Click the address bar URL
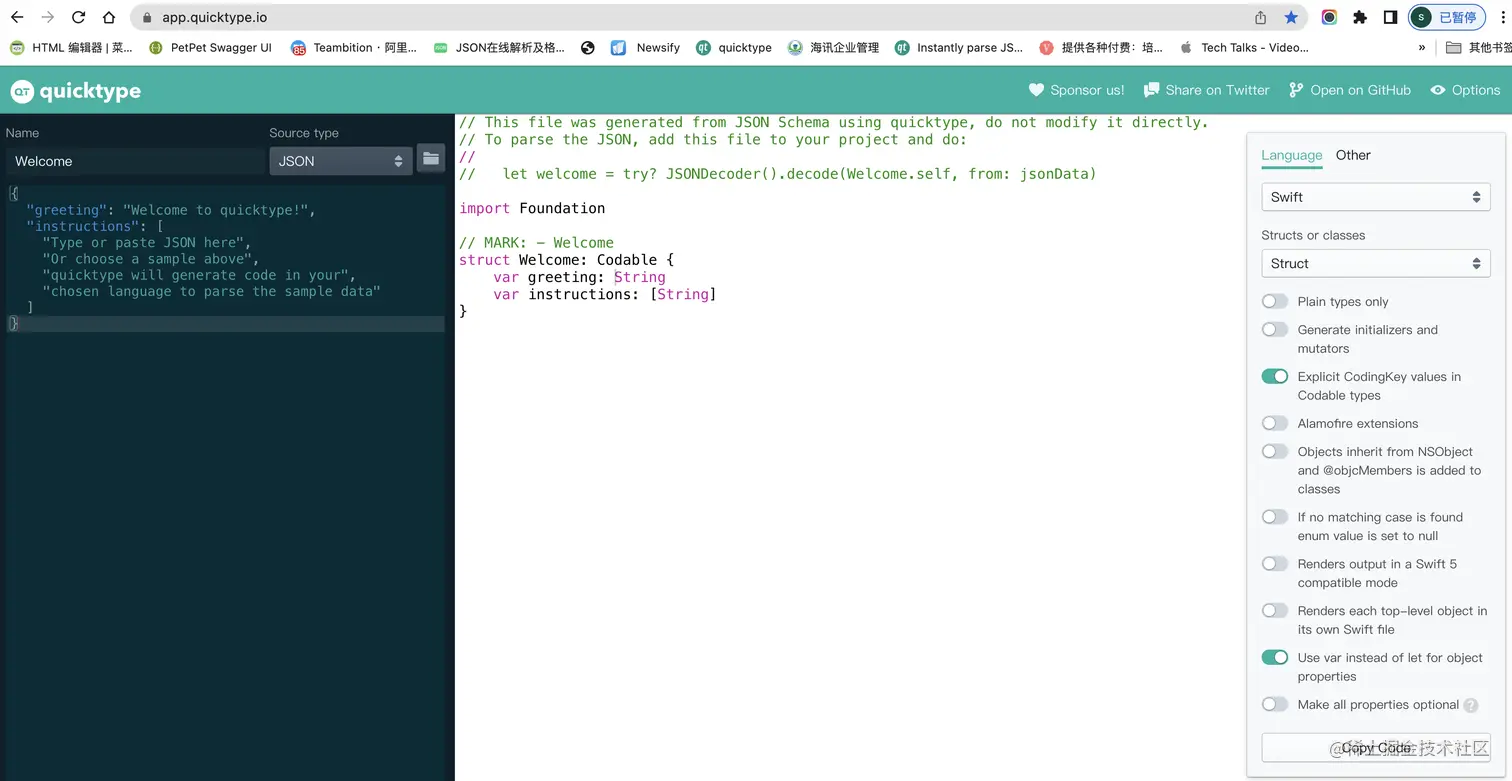Viewport: 1512px width, 781px height. [x=214, y=17]
